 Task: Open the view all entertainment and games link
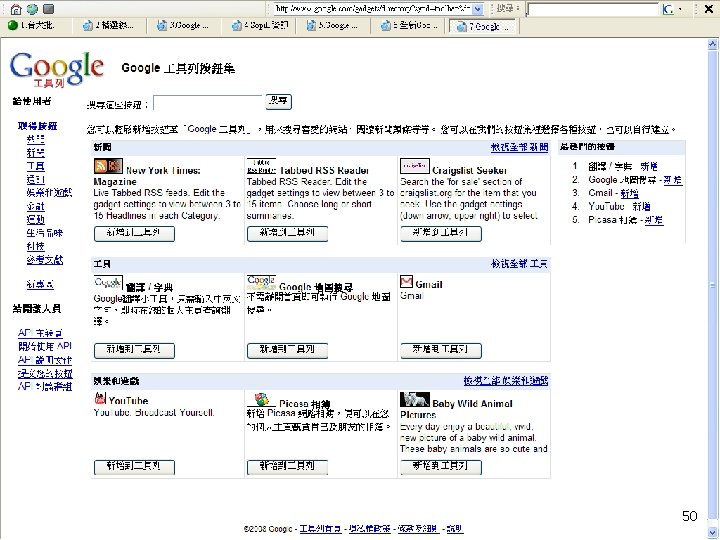[x=506, y=381]
